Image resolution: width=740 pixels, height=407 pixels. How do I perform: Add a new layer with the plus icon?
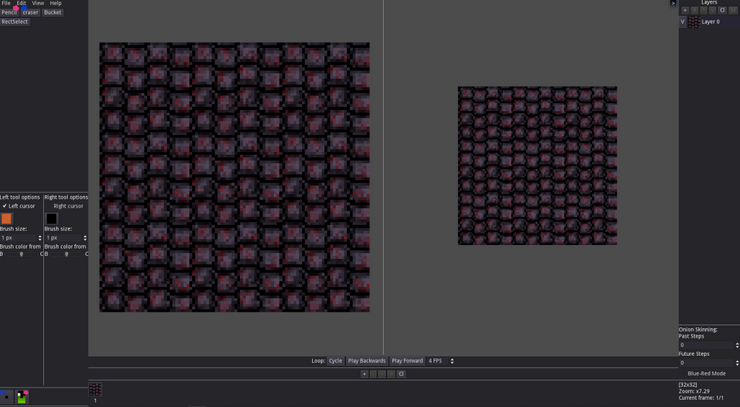pyautogui.click(x=685, y=10)
